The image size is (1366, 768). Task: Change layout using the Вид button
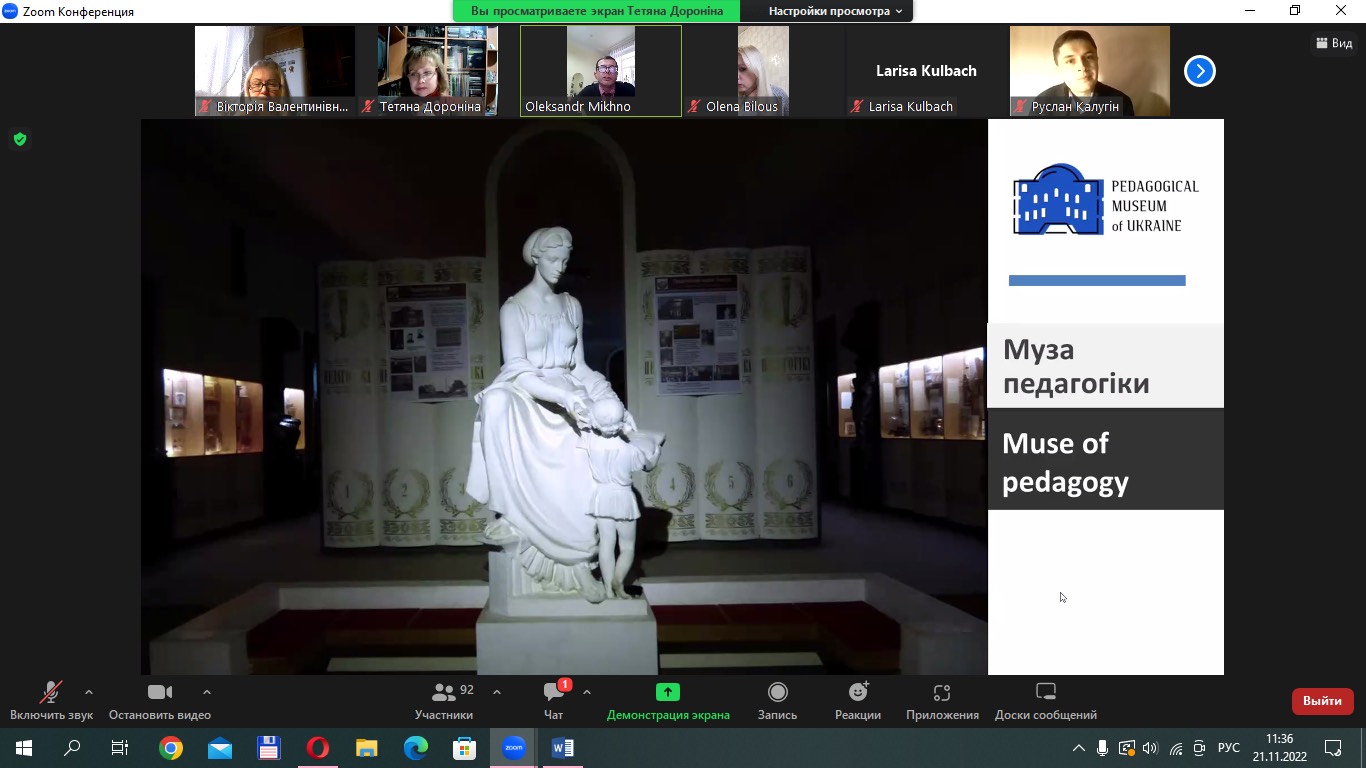click(1334, 43)
